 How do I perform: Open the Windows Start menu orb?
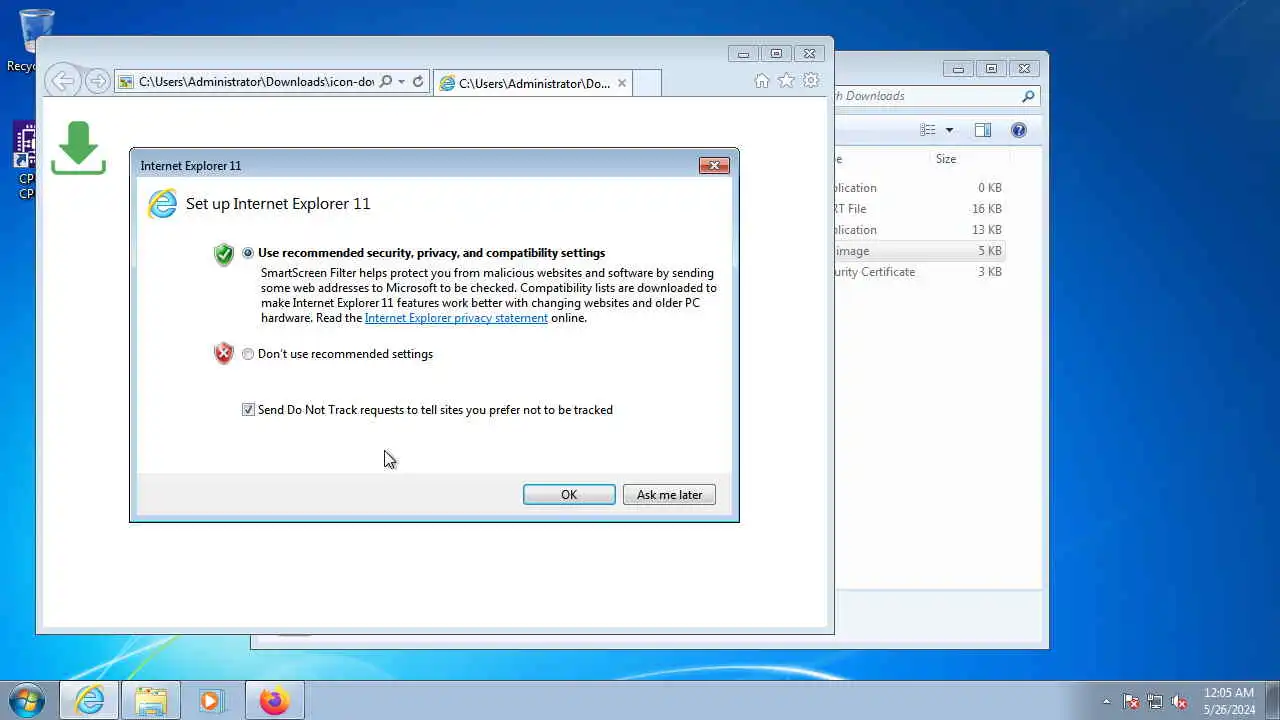27,700
